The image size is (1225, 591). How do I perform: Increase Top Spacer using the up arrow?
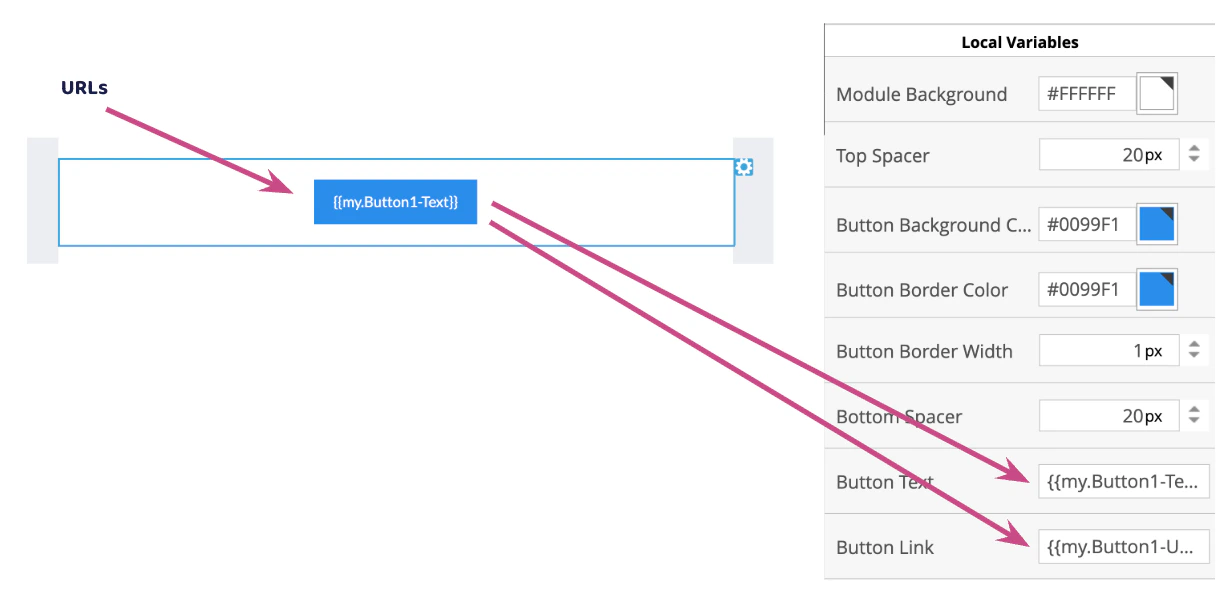(1195, 149)
